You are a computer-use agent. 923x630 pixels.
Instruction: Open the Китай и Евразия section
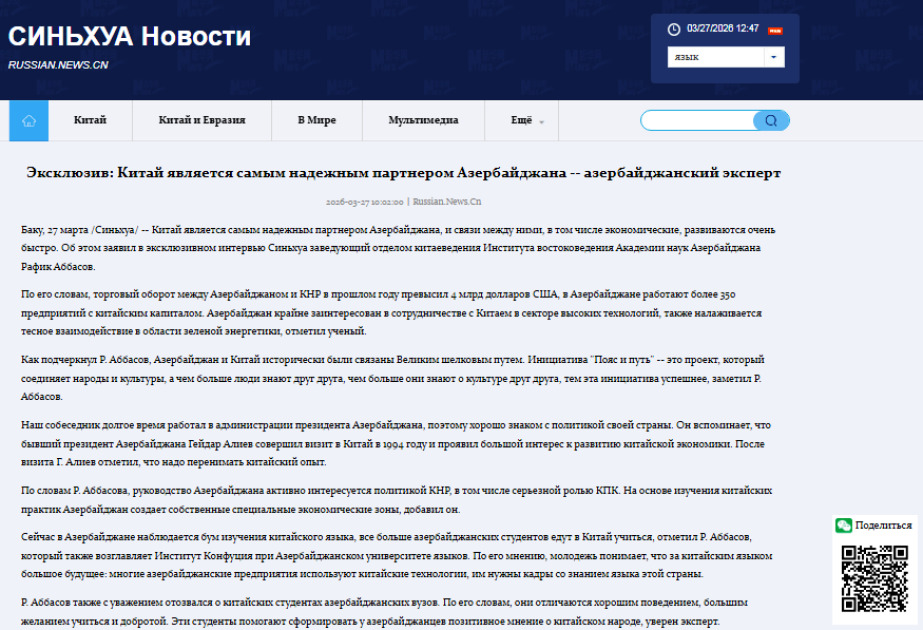click(x=200, y=120)
